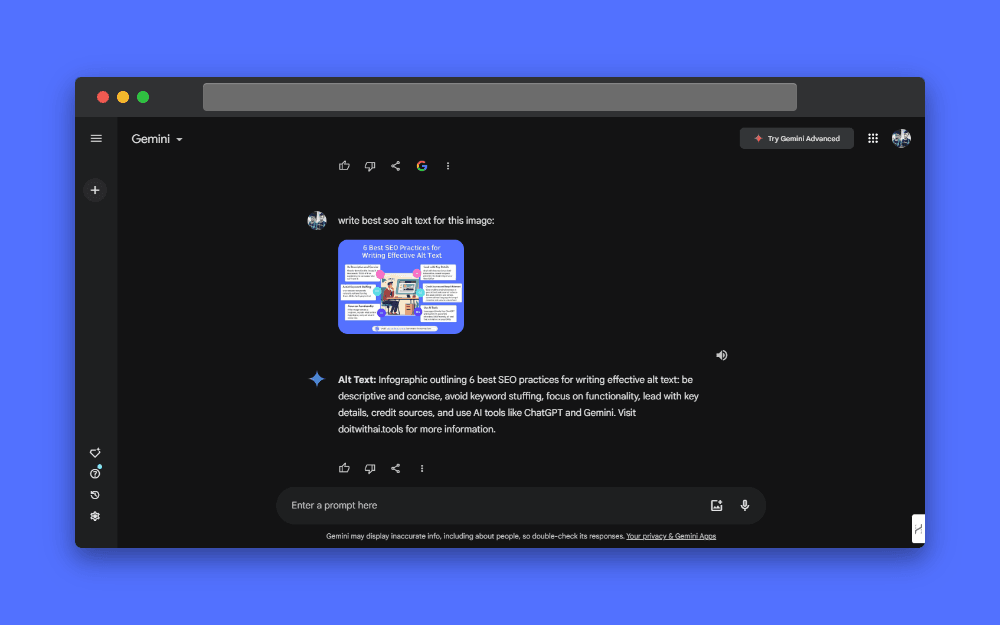
Task: Use the microphone in the prompt bar
Action: (x=744, y=505)
